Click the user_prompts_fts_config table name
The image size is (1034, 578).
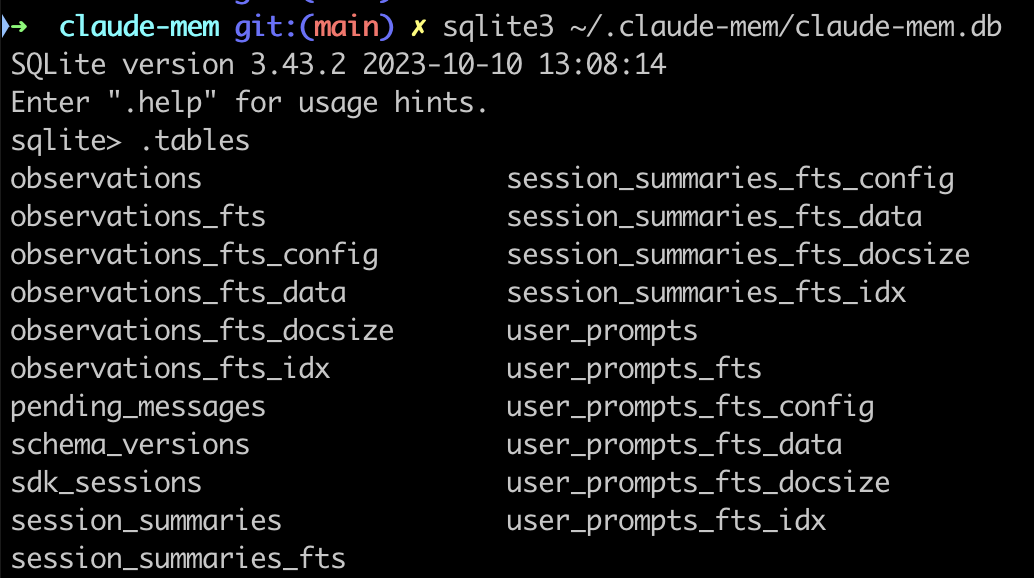pyautogui.click(x=690, y=407)
